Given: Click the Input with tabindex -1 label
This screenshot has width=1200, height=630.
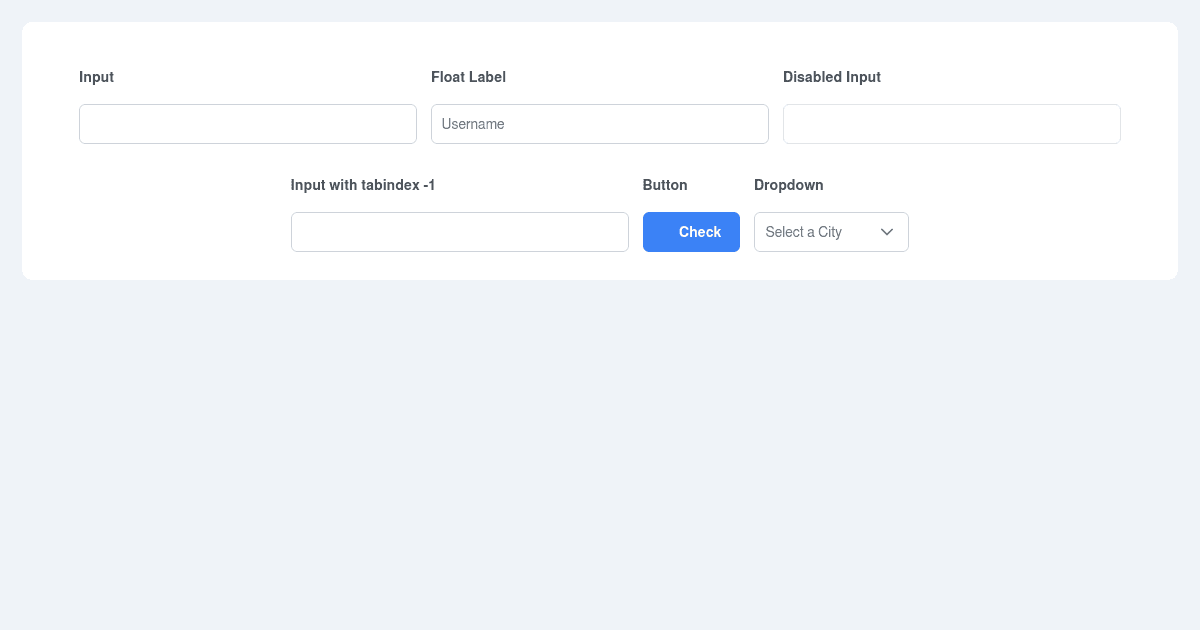Looking at the screenshot, I should click(x=362, y=185).
